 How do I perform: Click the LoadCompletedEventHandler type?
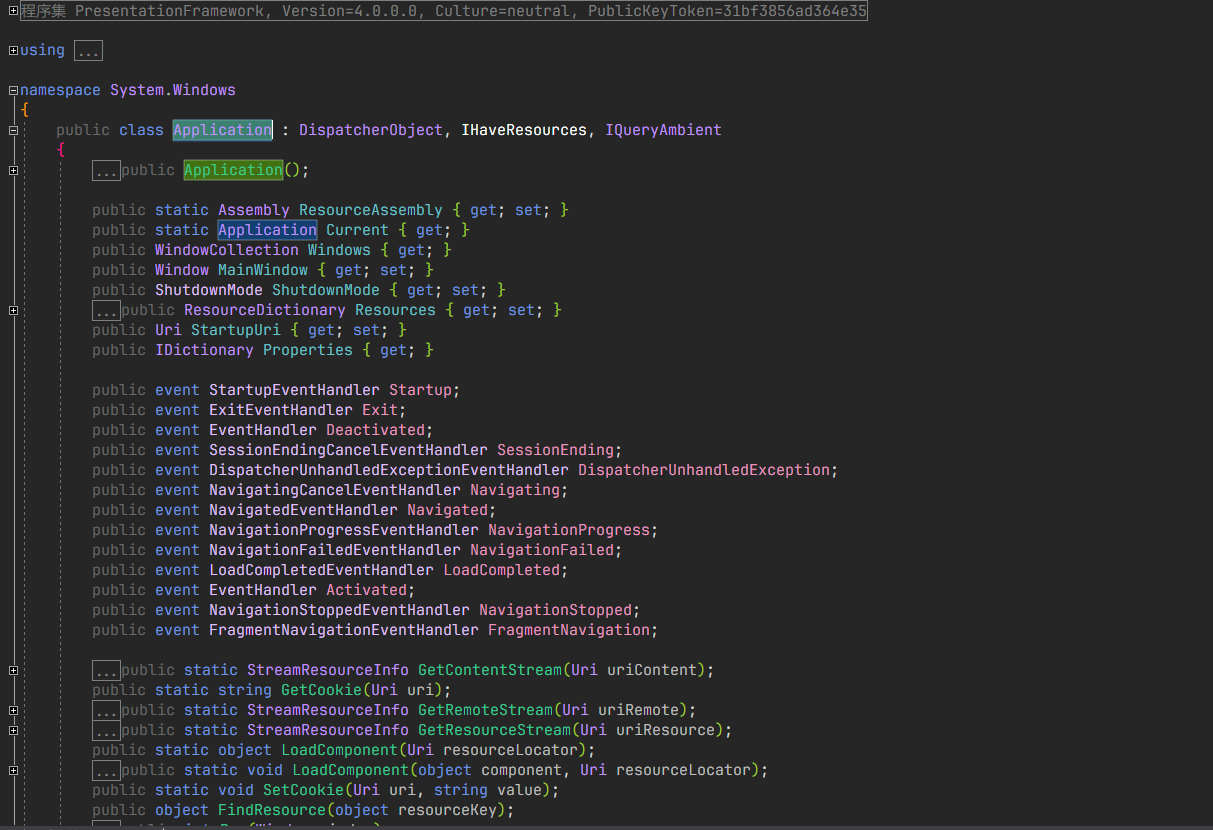pyautogui.click(x=321, y=570)
